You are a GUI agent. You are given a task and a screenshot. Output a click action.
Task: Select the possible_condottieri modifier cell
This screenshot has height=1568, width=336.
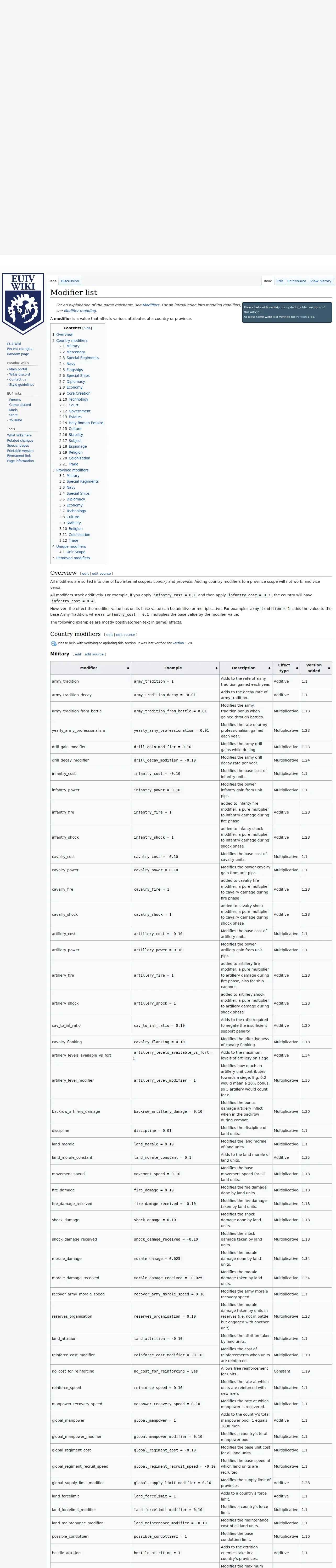point(91,1536)
